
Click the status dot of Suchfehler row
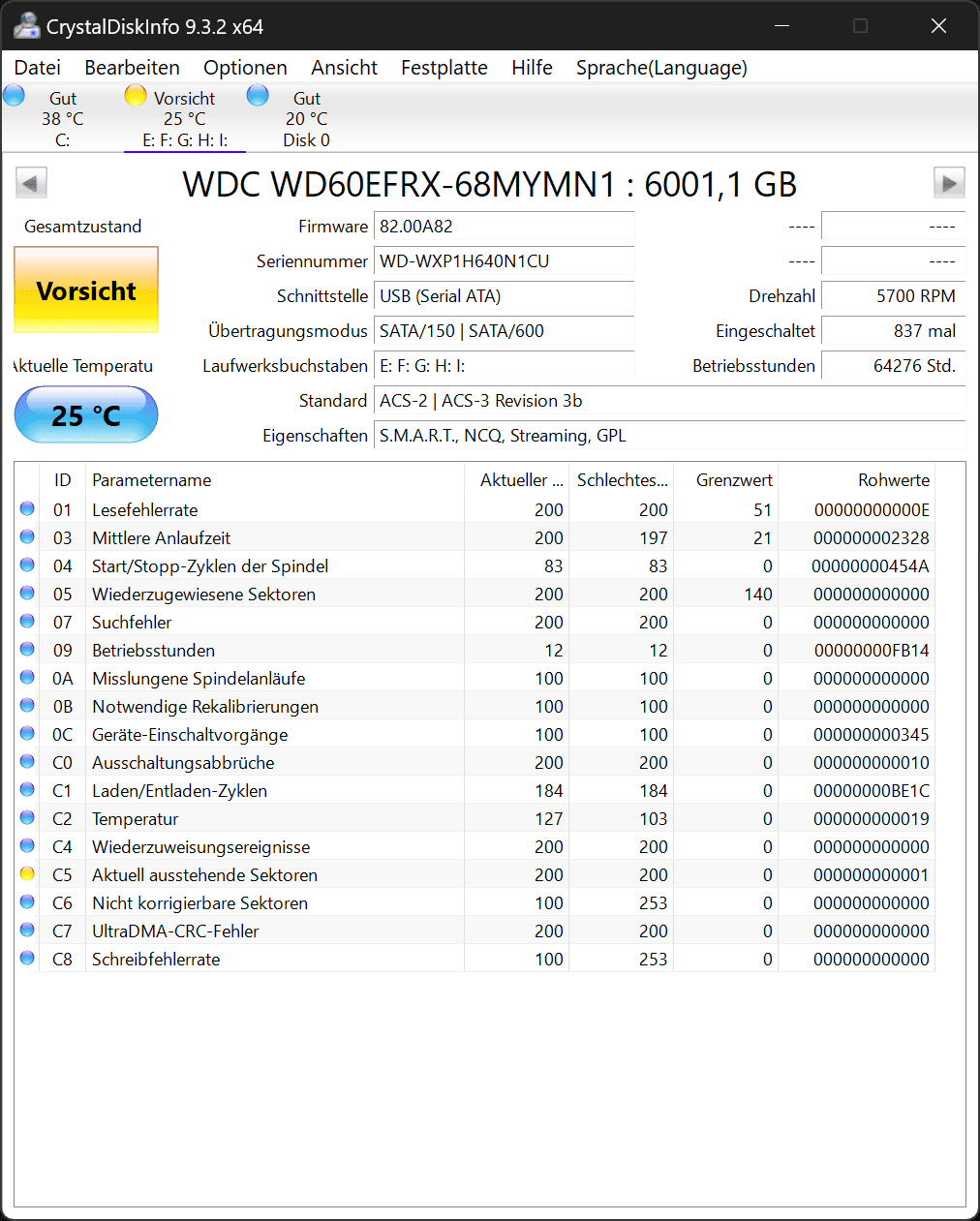[x=27, y=621]
